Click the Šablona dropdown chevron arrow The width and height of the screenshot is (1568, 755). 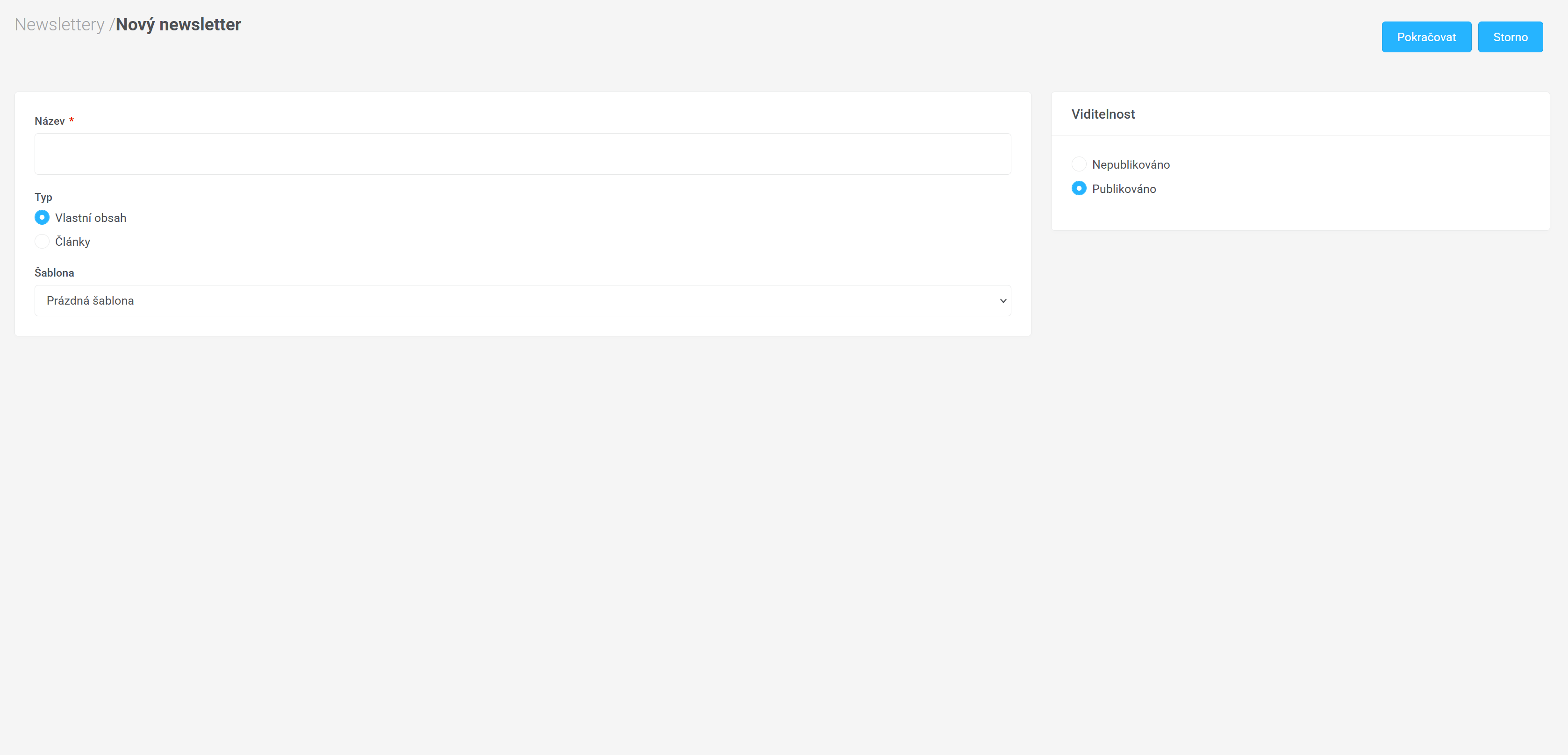point(1002,300)
